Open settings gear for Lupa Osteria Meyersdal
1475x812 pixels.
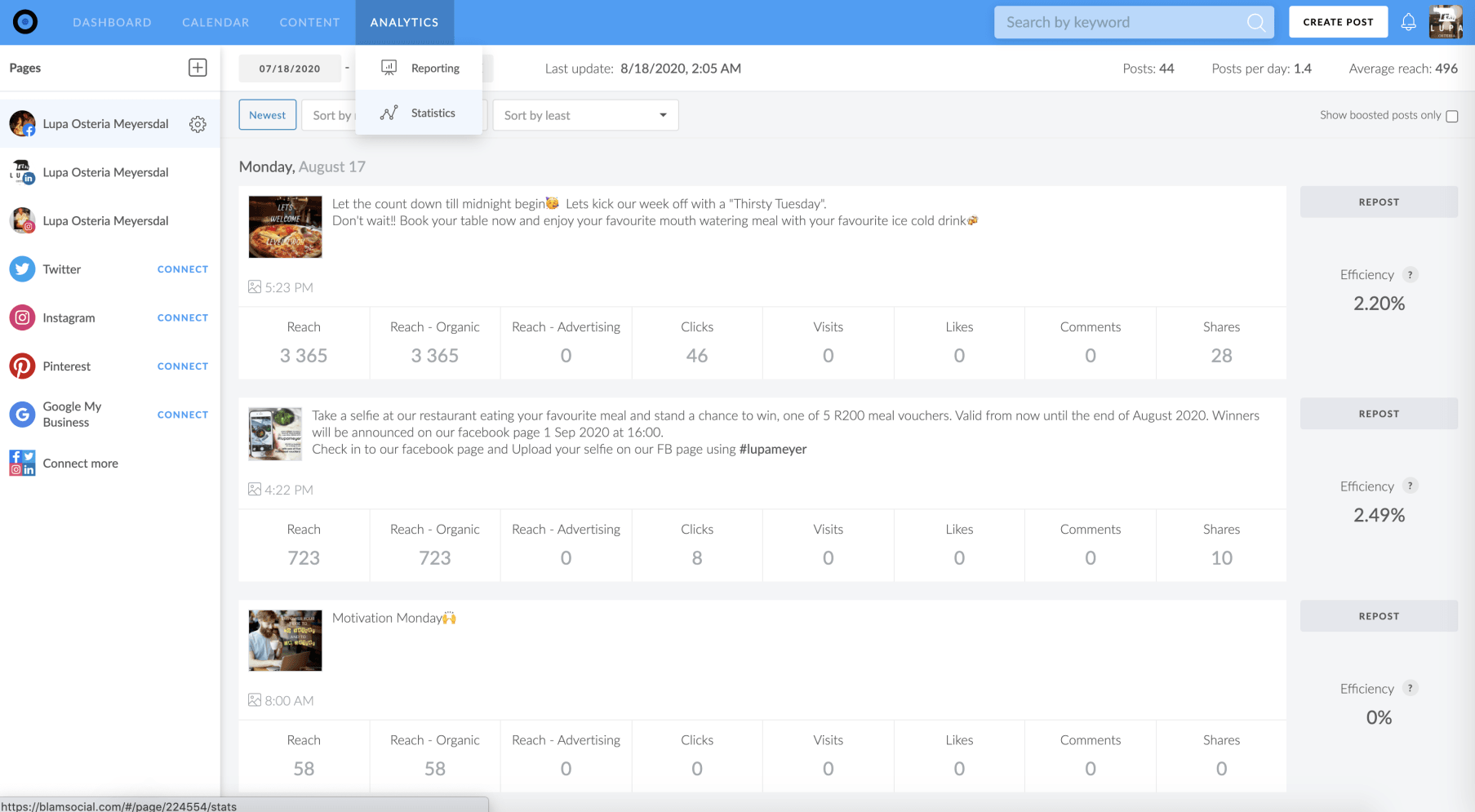[x=198, y=124]
